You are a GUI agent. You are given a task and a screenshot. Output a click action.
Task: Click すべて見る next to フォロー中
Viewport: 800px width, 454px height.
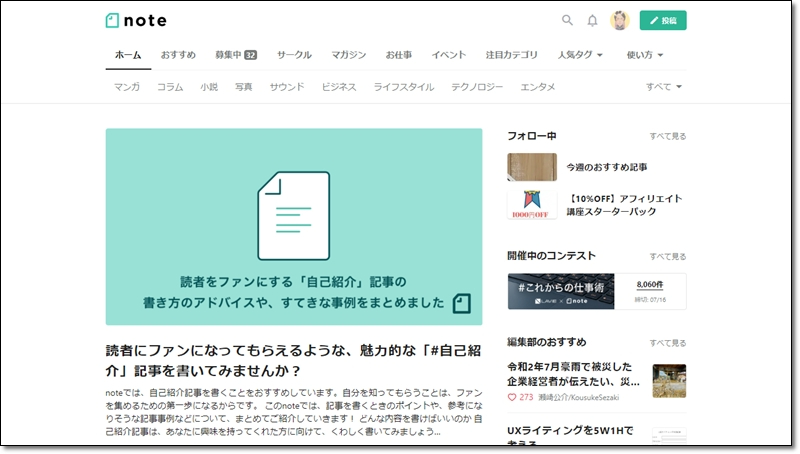coord(667,136)
